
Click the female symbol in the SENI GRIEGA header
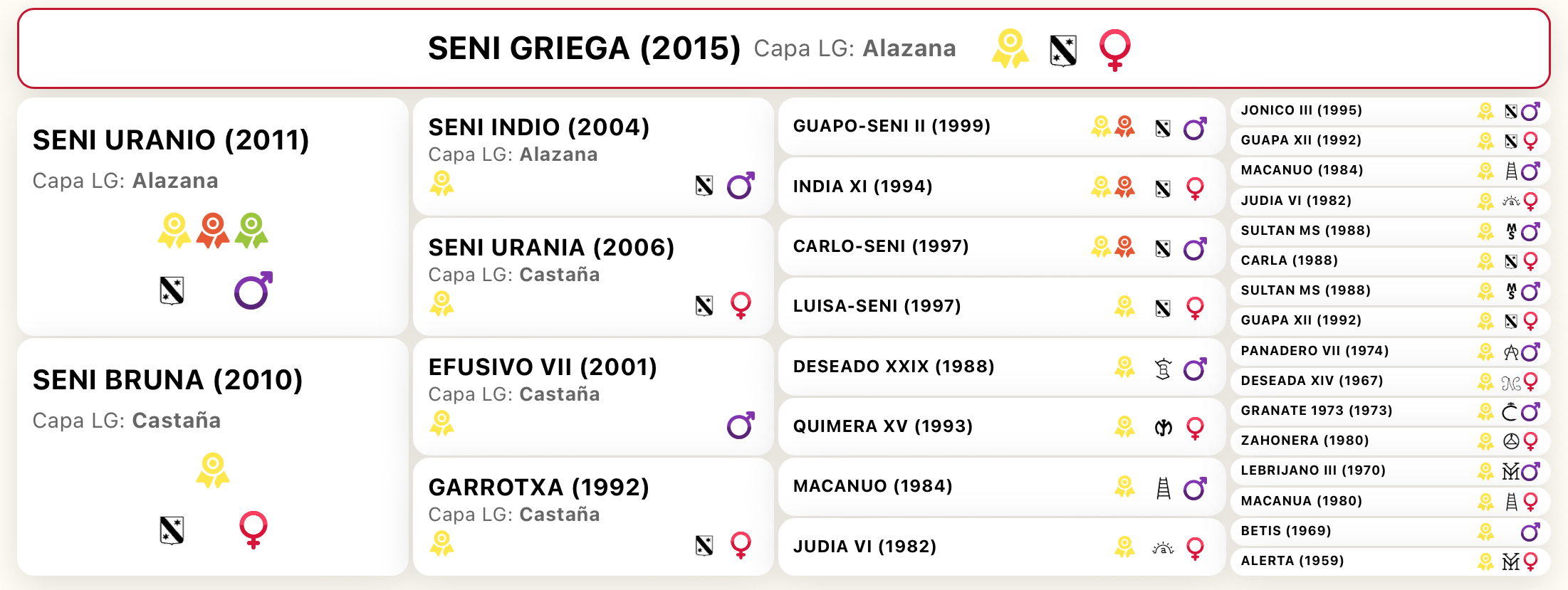point(1114,50)
